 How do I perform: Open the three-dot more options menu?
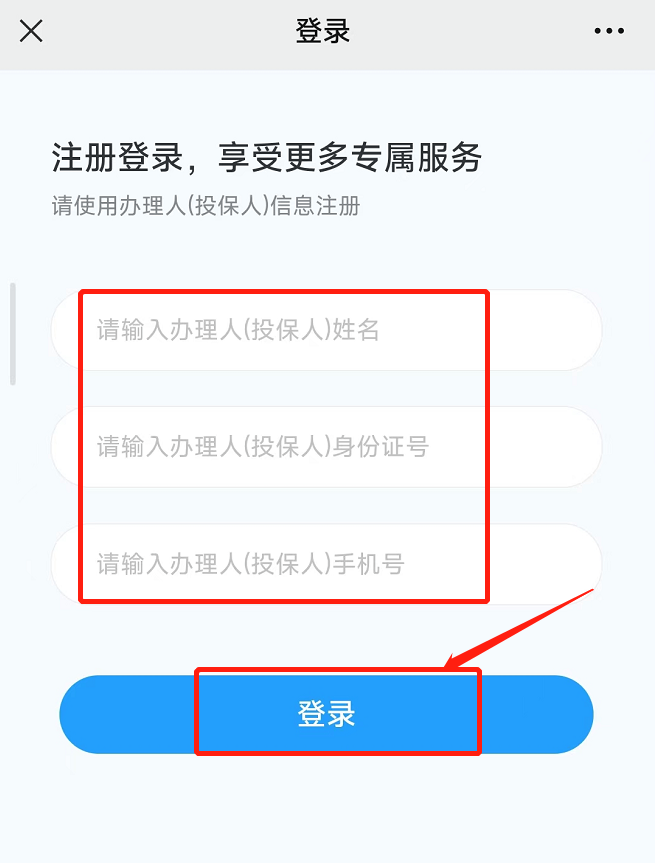pos(609,31)
